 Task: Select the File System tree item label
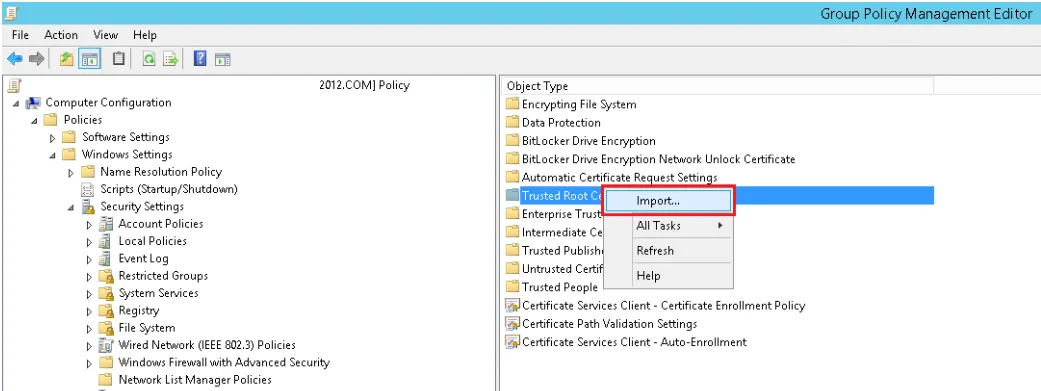pyautogui.click(x=147, y=327)
